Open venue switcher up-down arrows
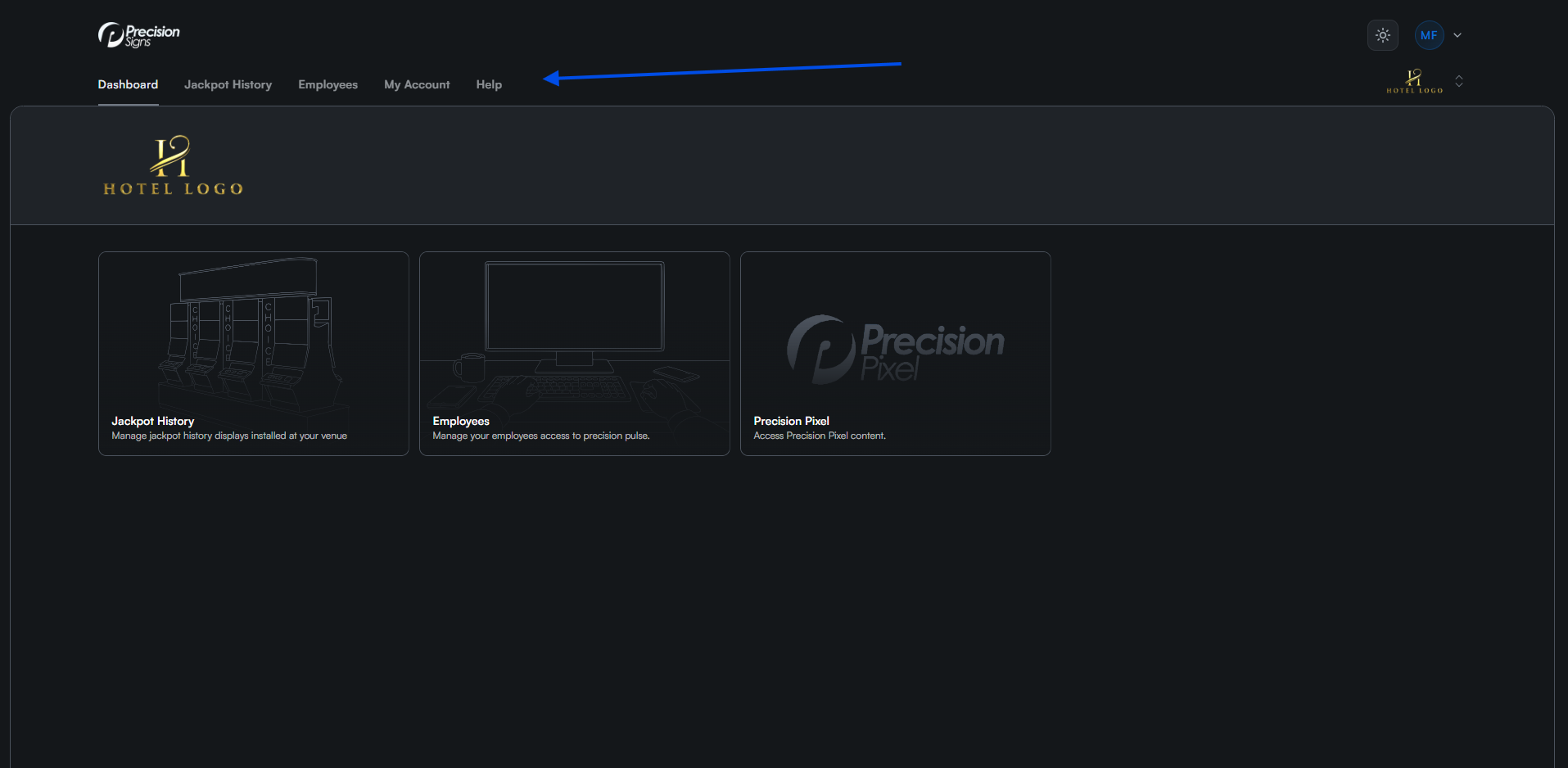This screenshot has height=768, width=1568. click(1459, 81)
